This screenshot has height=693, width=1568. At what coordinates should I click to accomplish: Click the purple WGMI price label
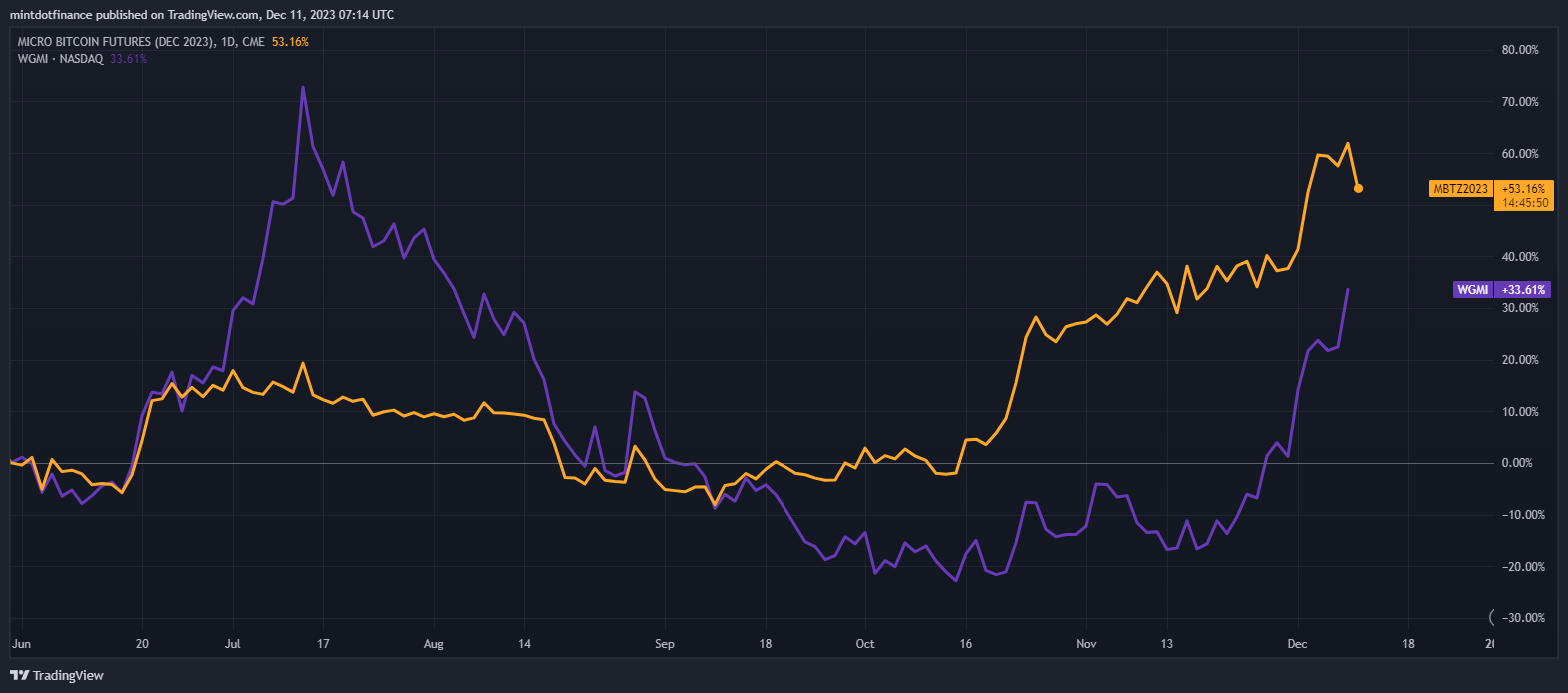coord(1473,290)
